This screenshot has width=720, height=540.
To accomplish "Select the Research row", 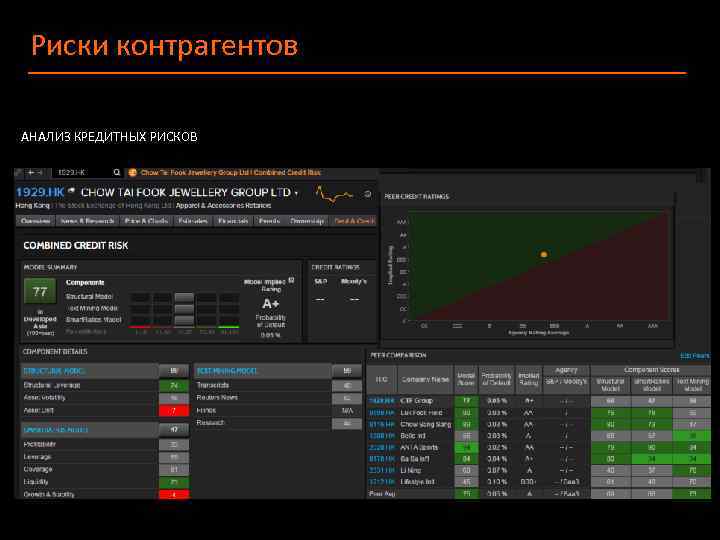I will [x=278, y=423].
